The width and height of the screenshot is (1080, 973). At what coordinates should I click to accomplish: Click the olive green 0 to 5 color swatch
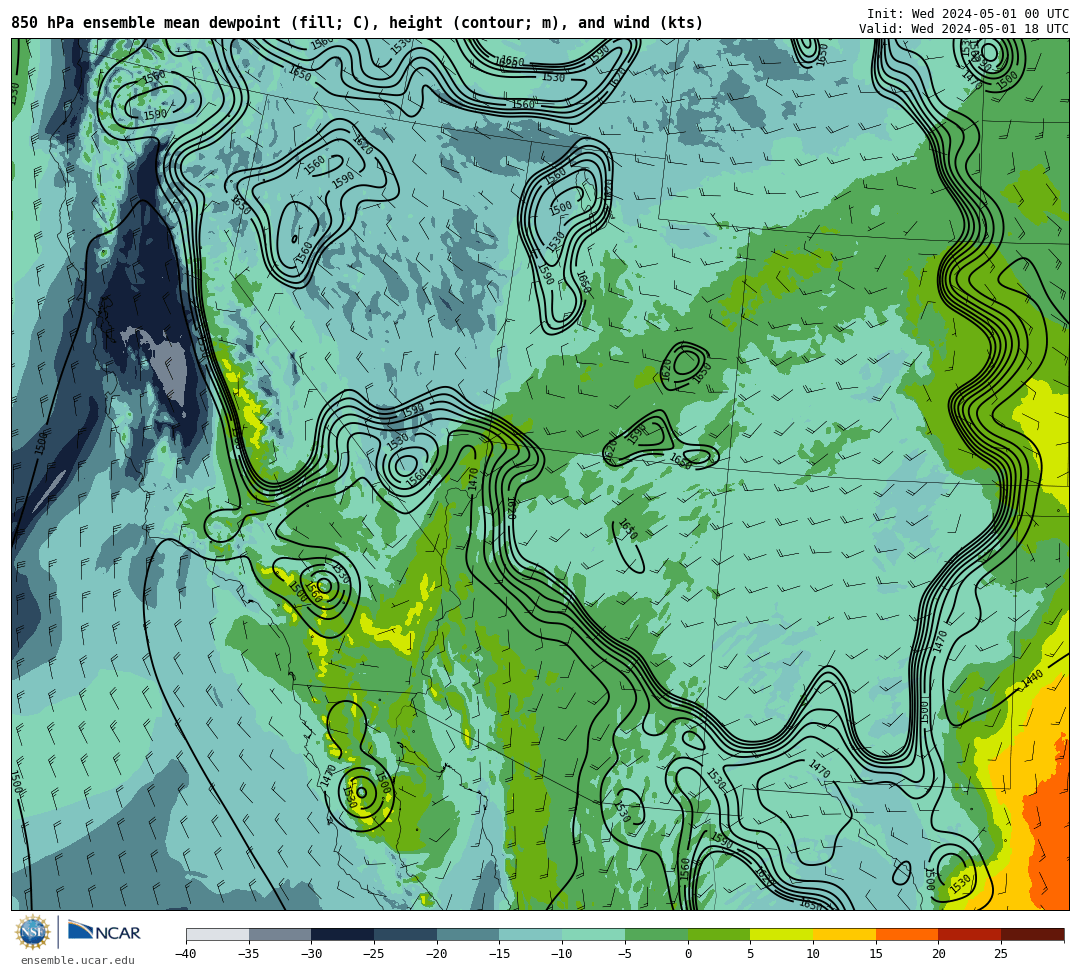719,934
